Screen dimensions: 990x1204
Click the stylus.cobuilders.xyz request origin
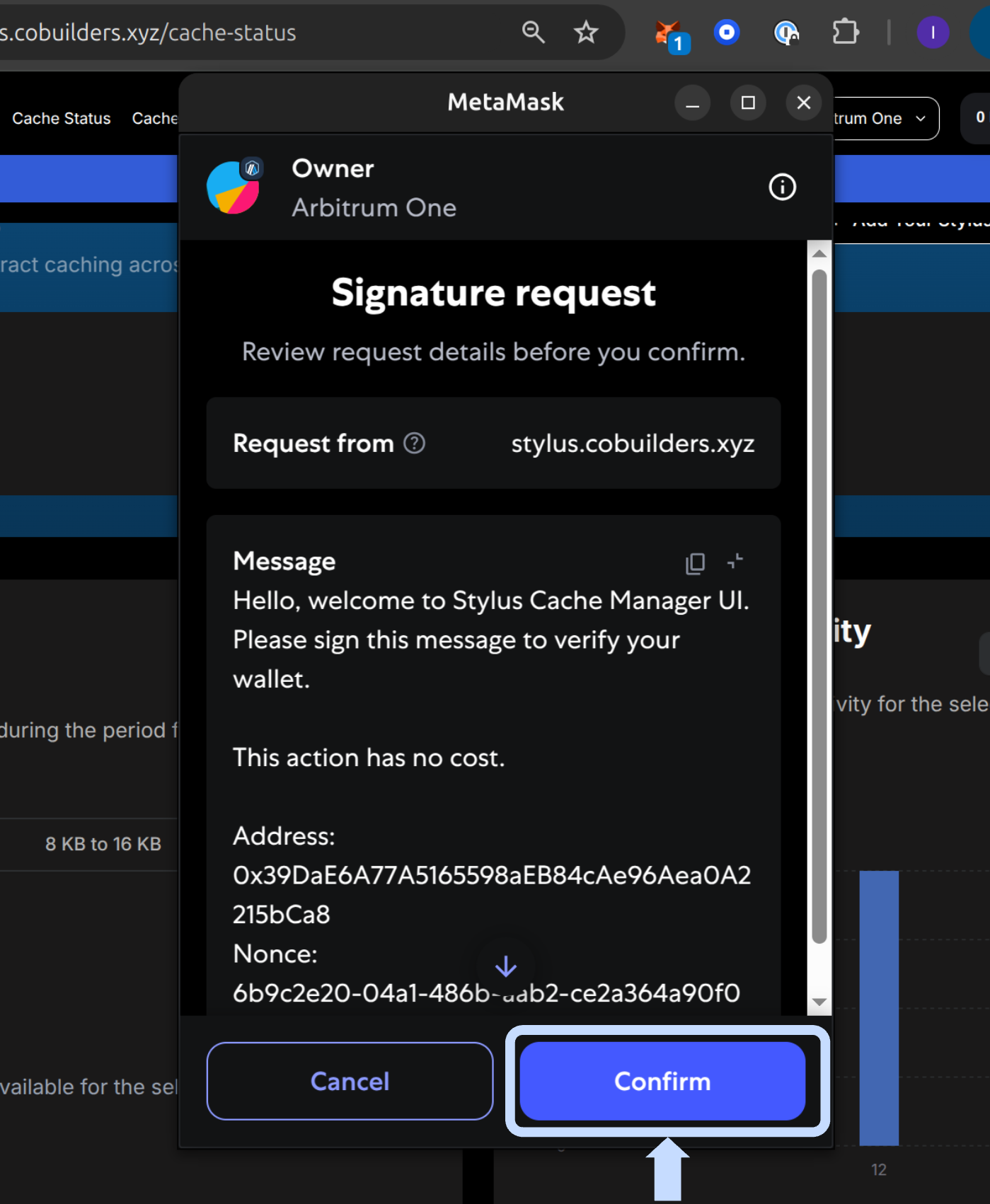[x=633, y=444]
